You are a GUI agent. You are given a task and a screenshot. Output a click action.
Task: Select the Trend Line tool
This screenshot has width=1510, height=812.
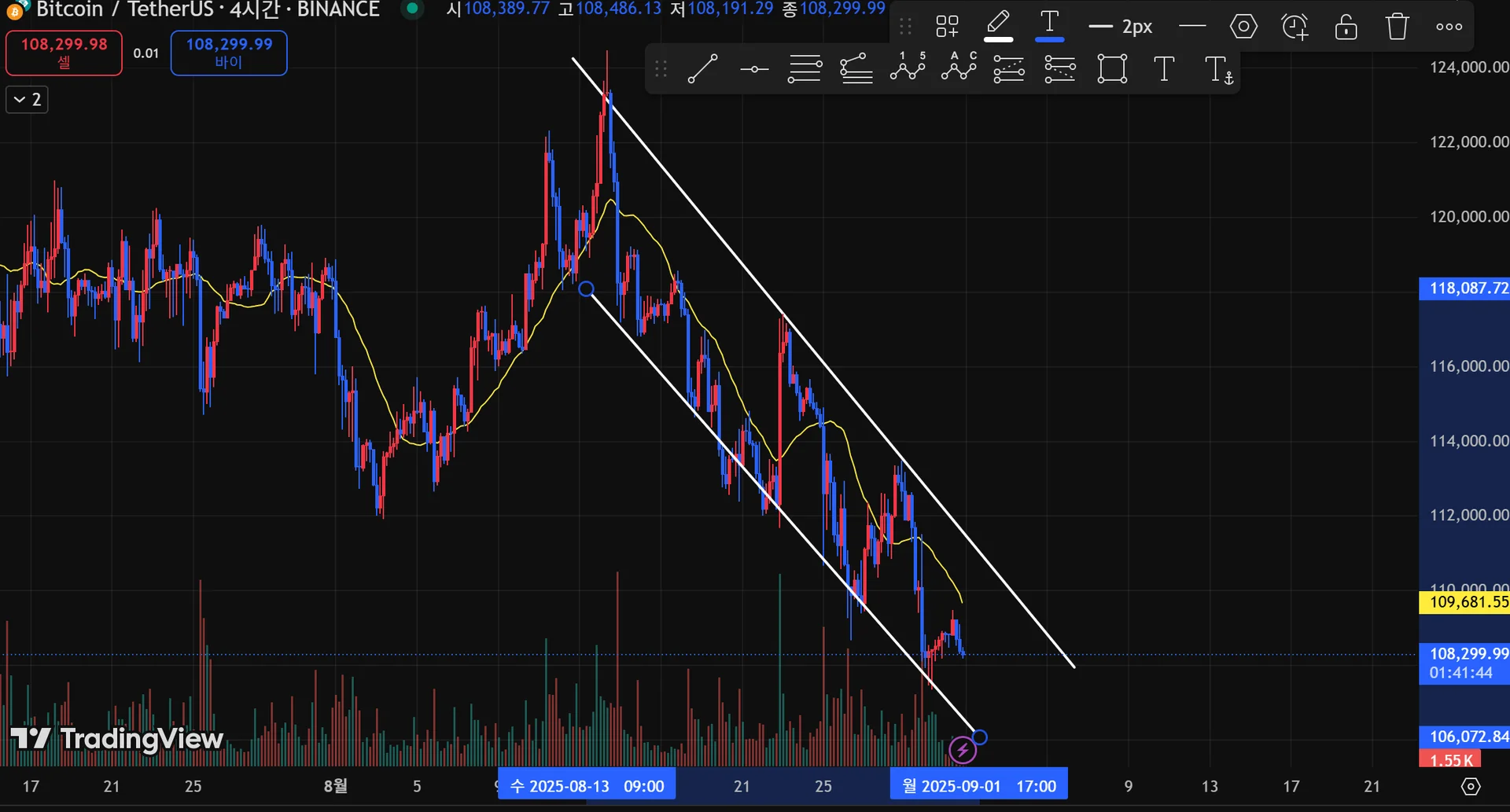[x=702, y=69]
